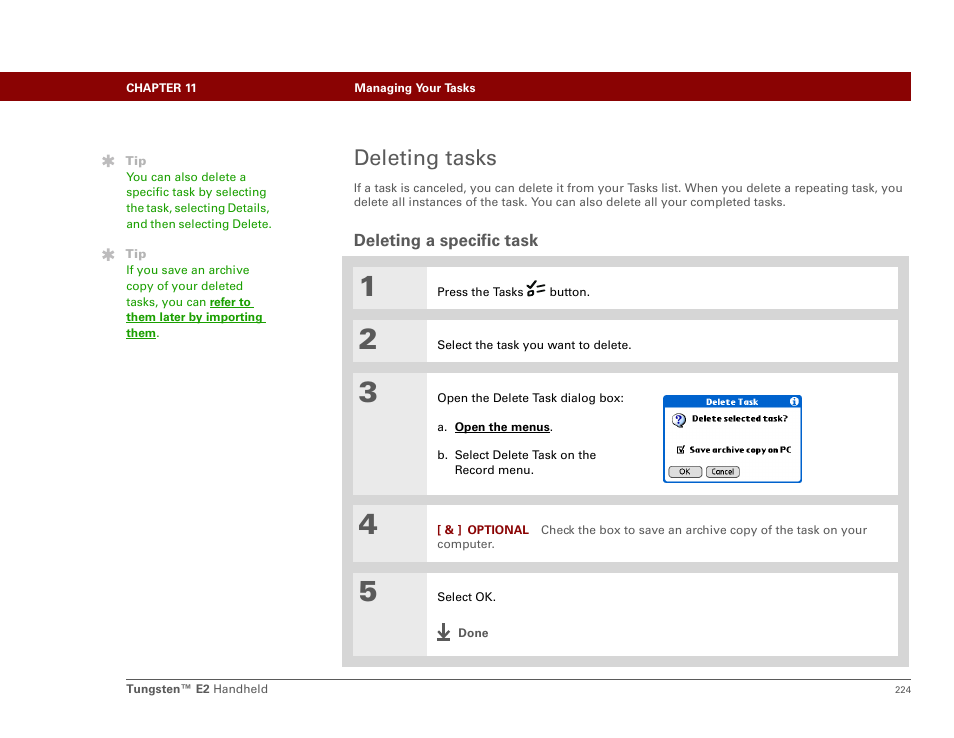This screenshot has height=738, width=954.
Task: Click 'Open the Delete Task dialog box:' text
Action: pos(531,398)
